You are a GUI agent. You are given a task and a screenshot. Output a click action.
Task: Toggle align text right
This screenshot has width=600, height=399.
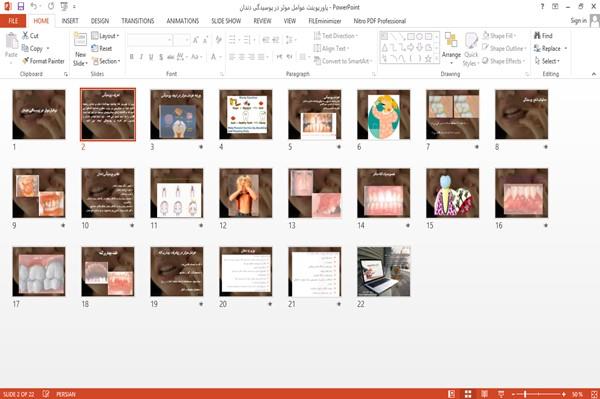pos(251,57)
